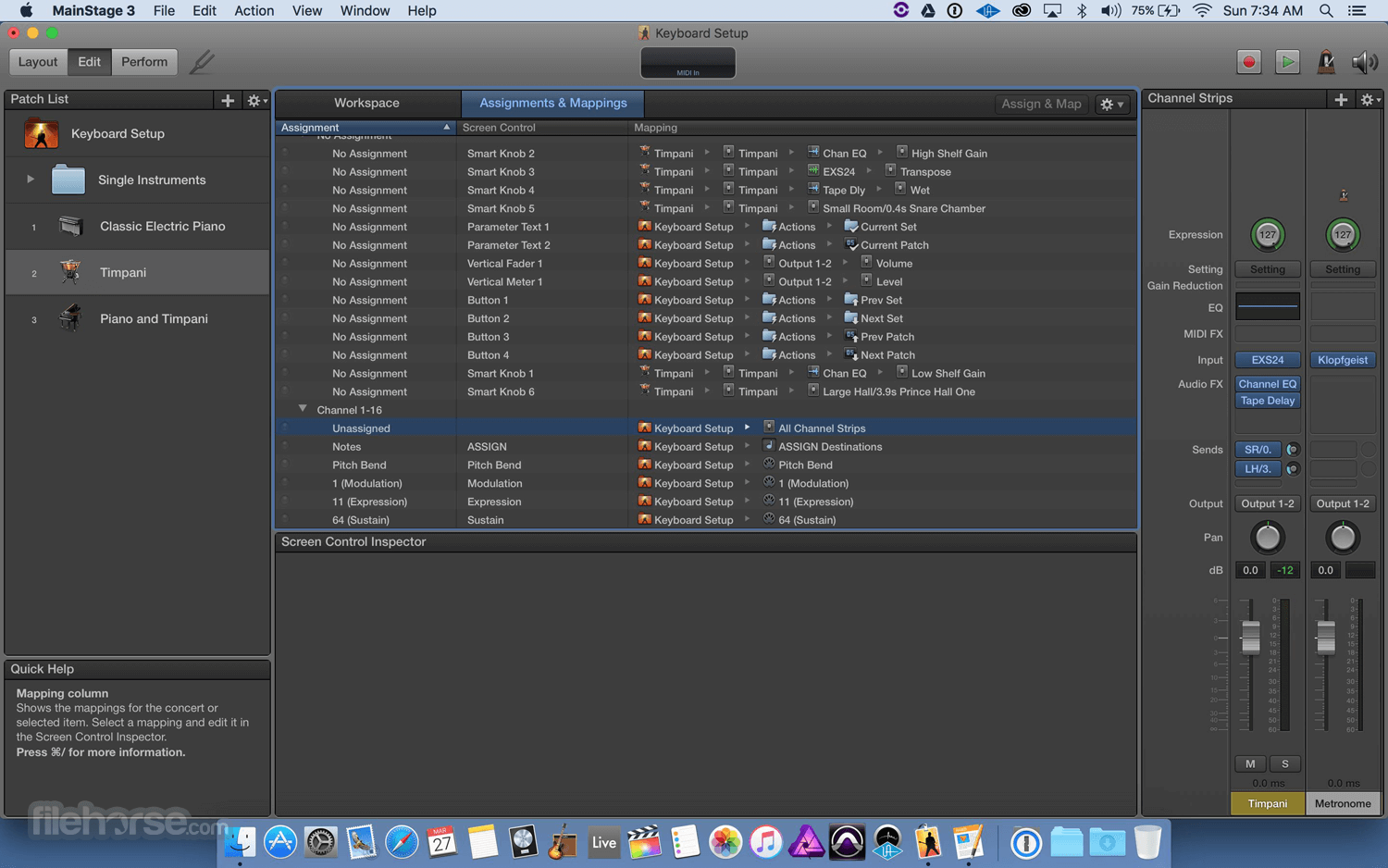1388x868 pixels.
Task: Click the Tape Delay audio effect slot
Action: [x=1268, y=401]
